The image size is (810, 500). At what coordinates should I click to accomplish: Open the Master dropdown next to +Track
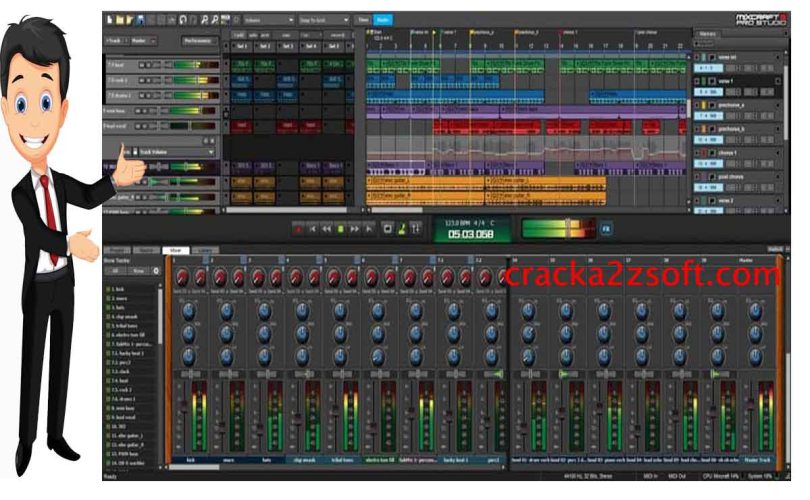(x=144, y=40)
